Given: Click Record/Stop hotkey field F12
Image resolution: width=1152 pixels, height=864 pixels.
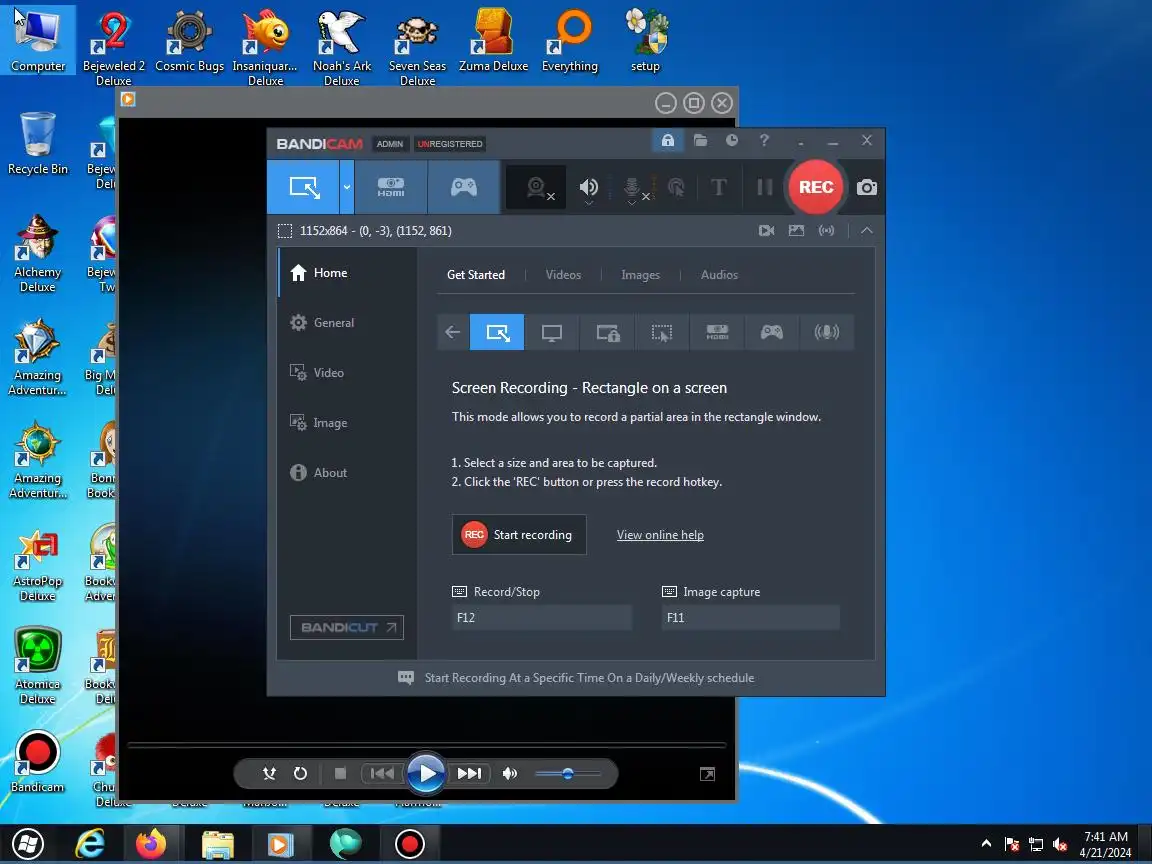Looking at the screenshot, I should coord(541,618).
